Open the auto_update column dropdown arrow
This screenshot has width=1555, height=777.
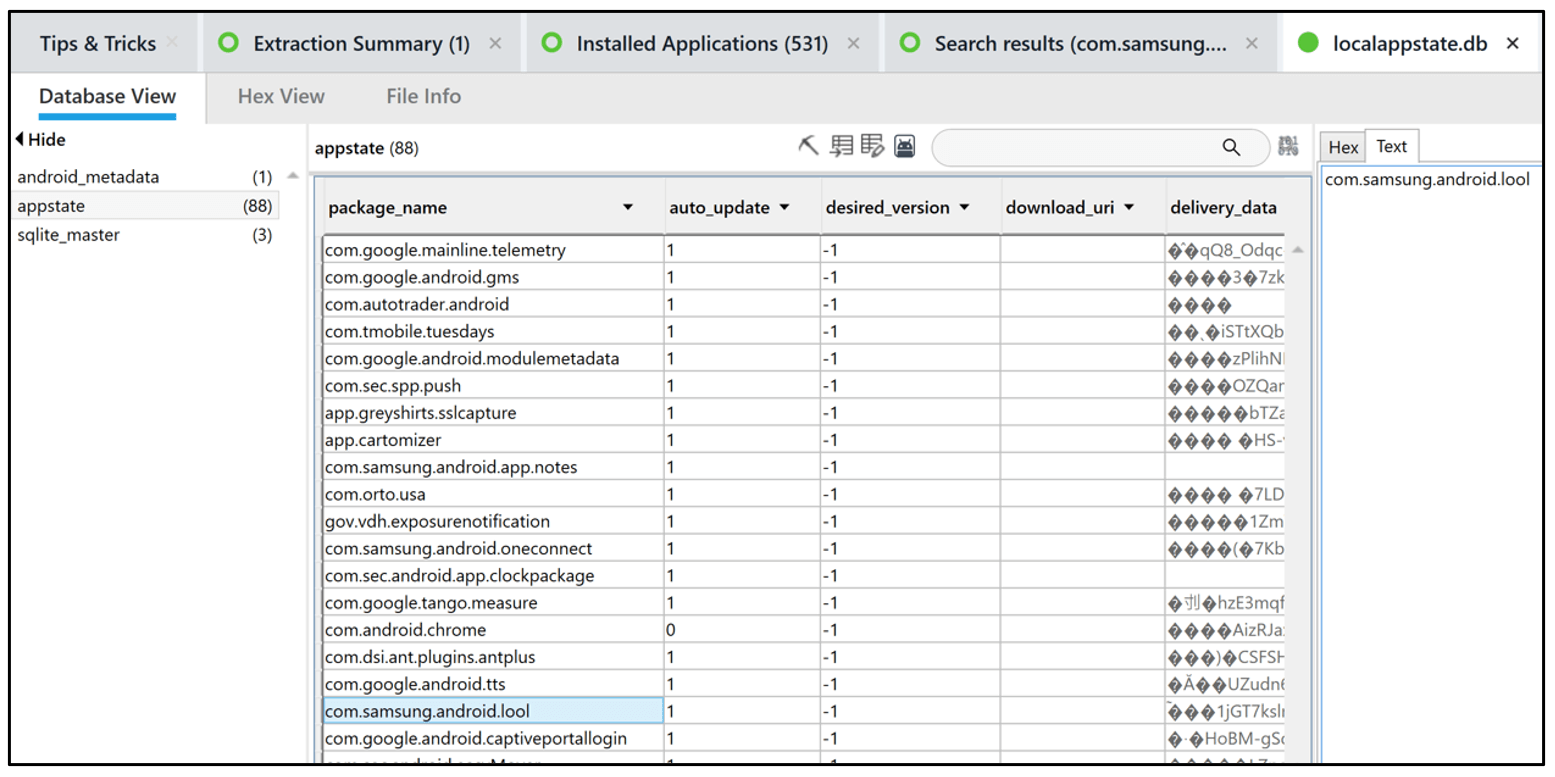[784, 208]
